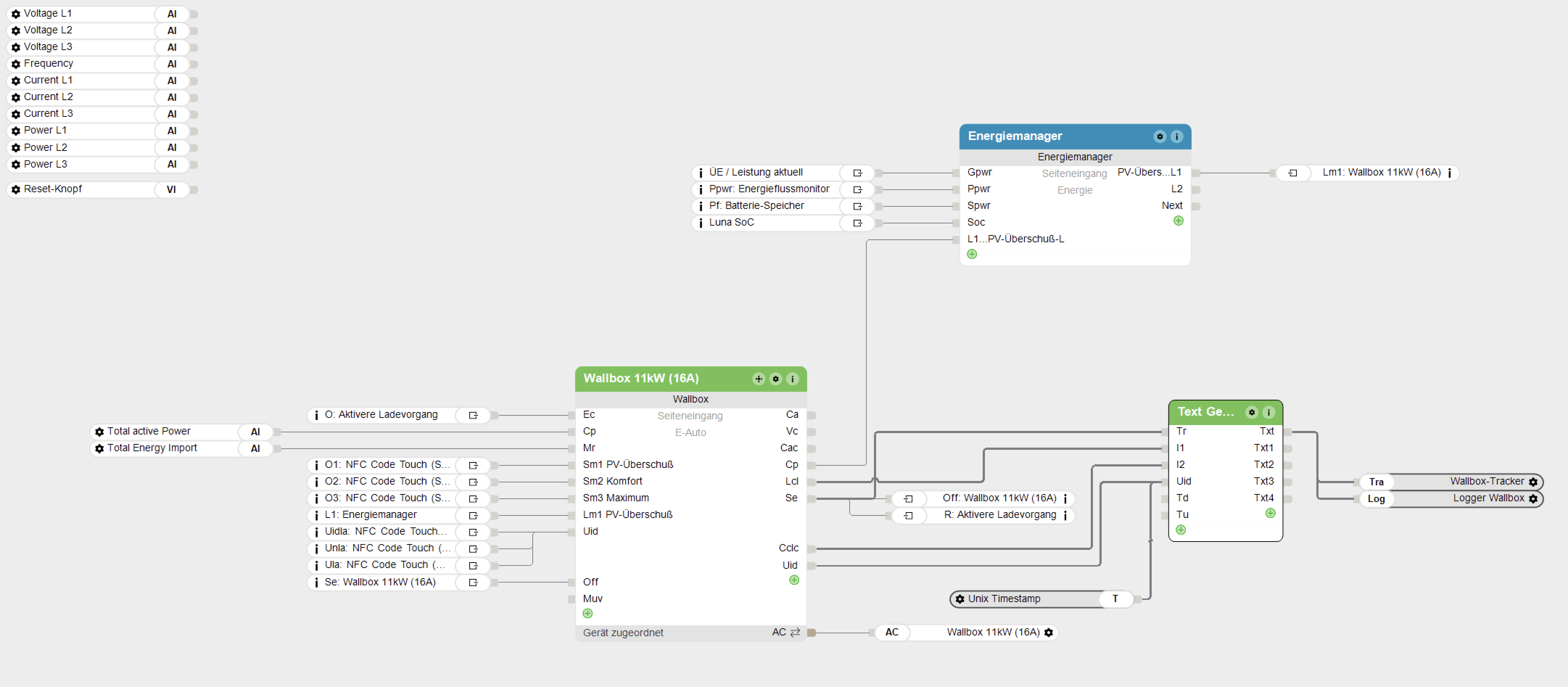Open Text Generator block settings gear
Viewport: 1568px width, 687px height.
[1251, 412]
